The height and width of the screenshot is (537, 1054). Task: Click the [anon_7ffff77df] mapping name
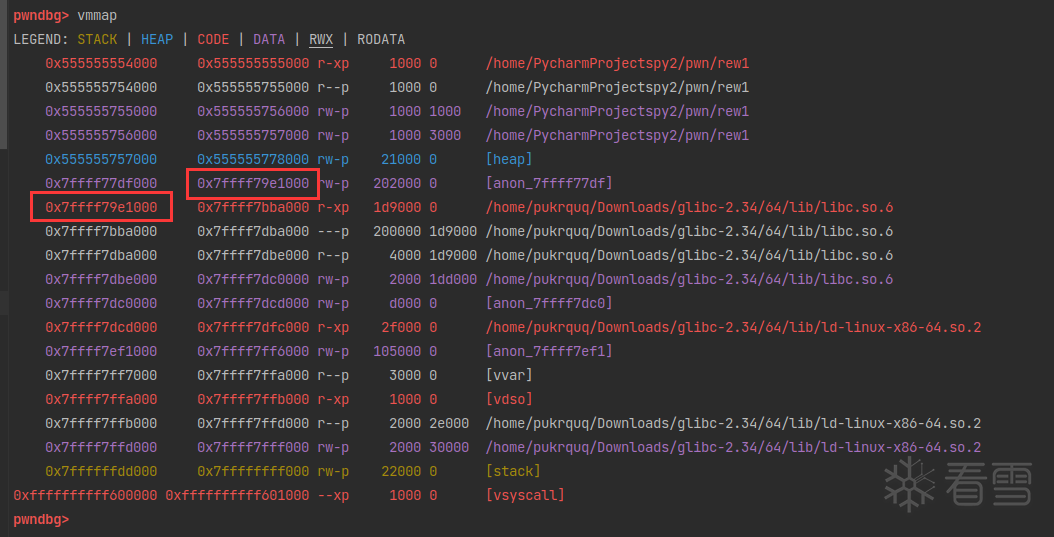point(549,183)
